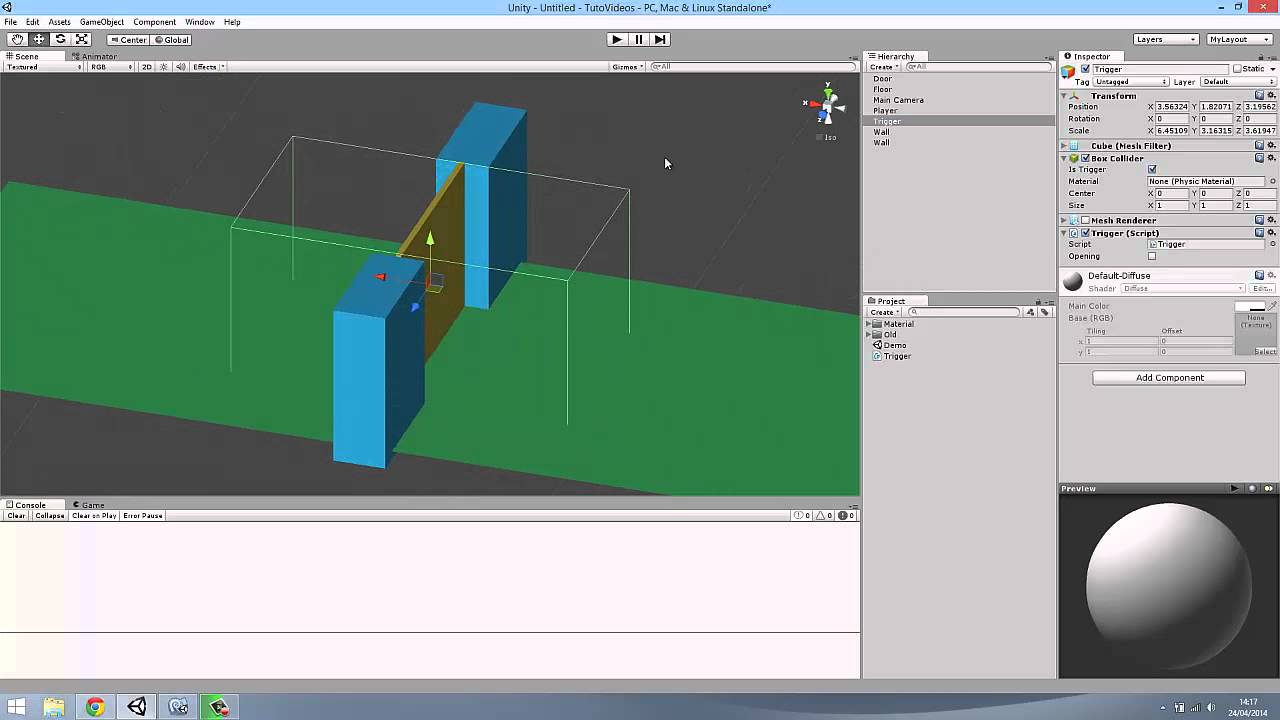Click the Physic Material object picker circle
The width and height of the screenshot is (1280, 720).
(x=1272, y=182)
